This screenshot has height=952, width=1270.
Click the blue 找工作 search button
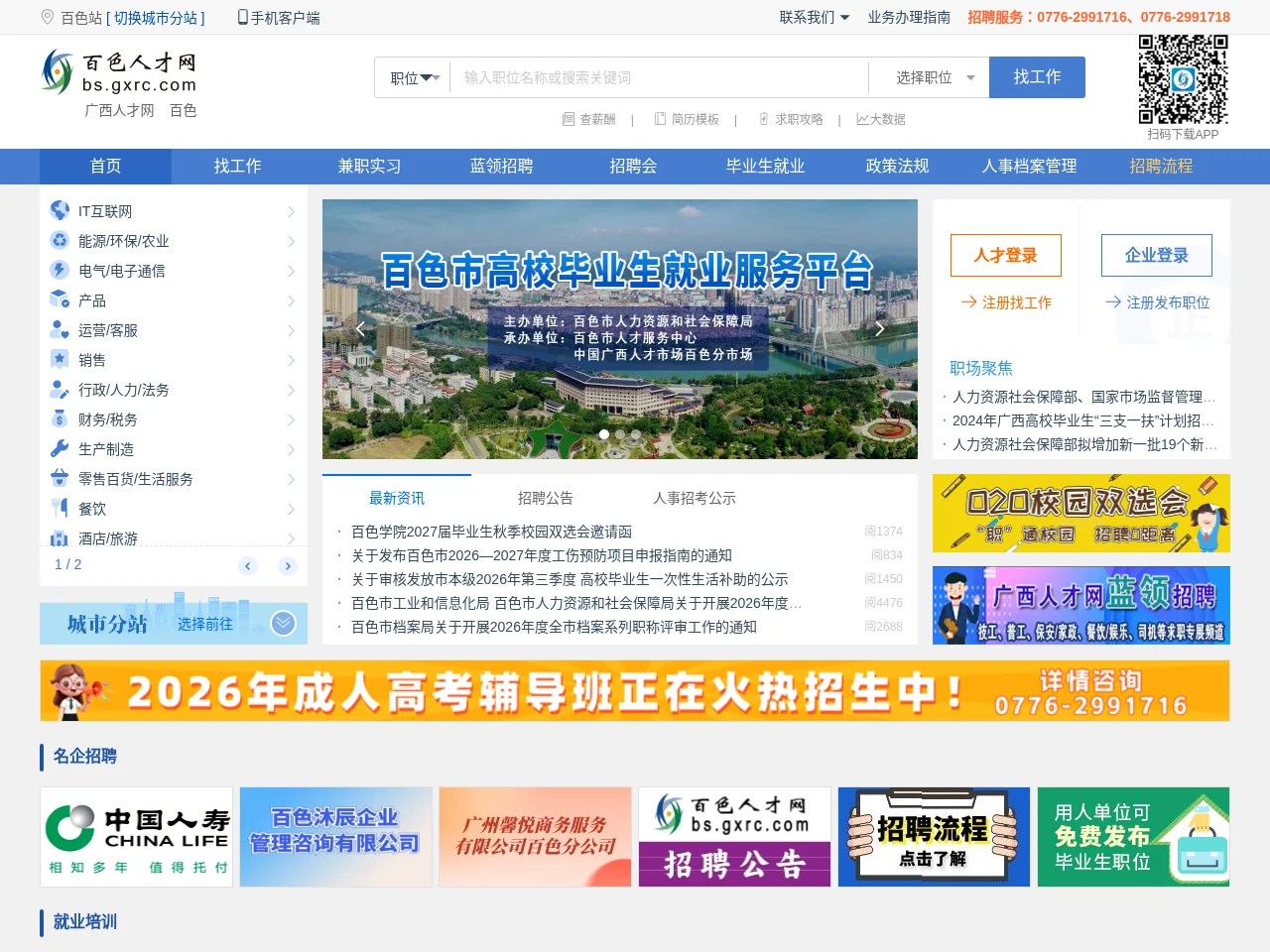coord(1037,77)
